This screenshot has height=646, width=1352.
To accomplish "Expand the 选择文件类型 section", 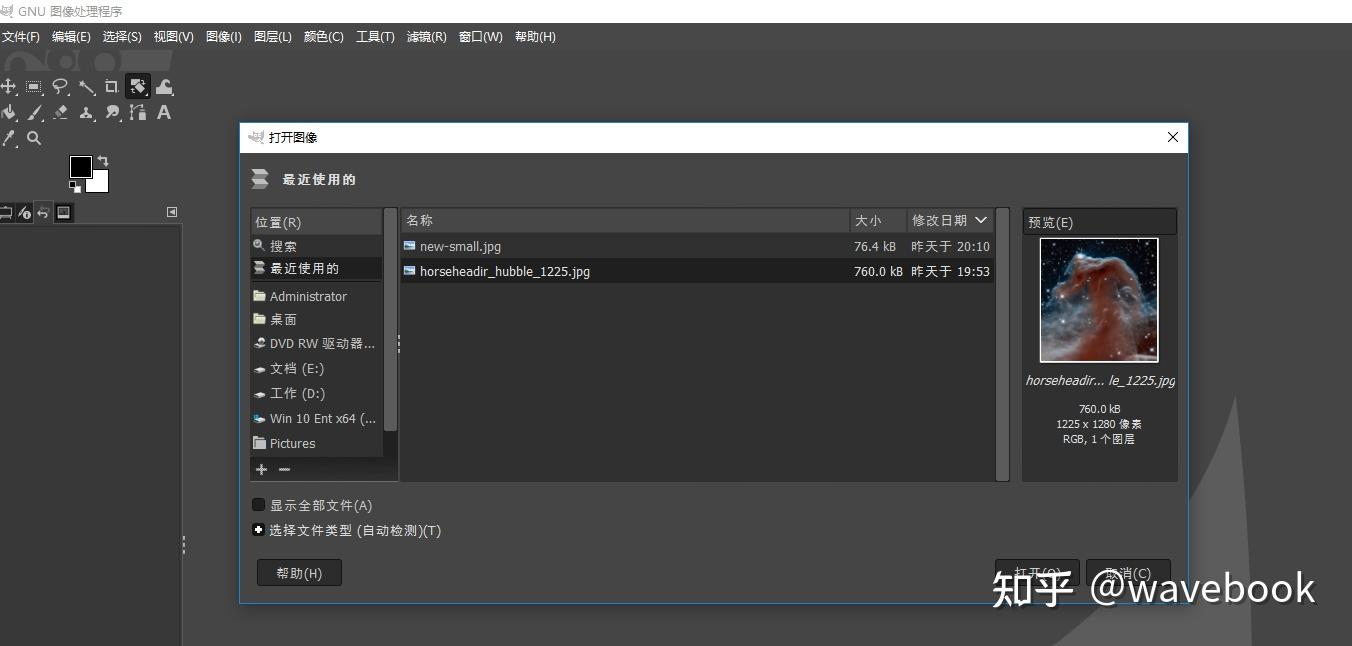I will pos(258,530).
